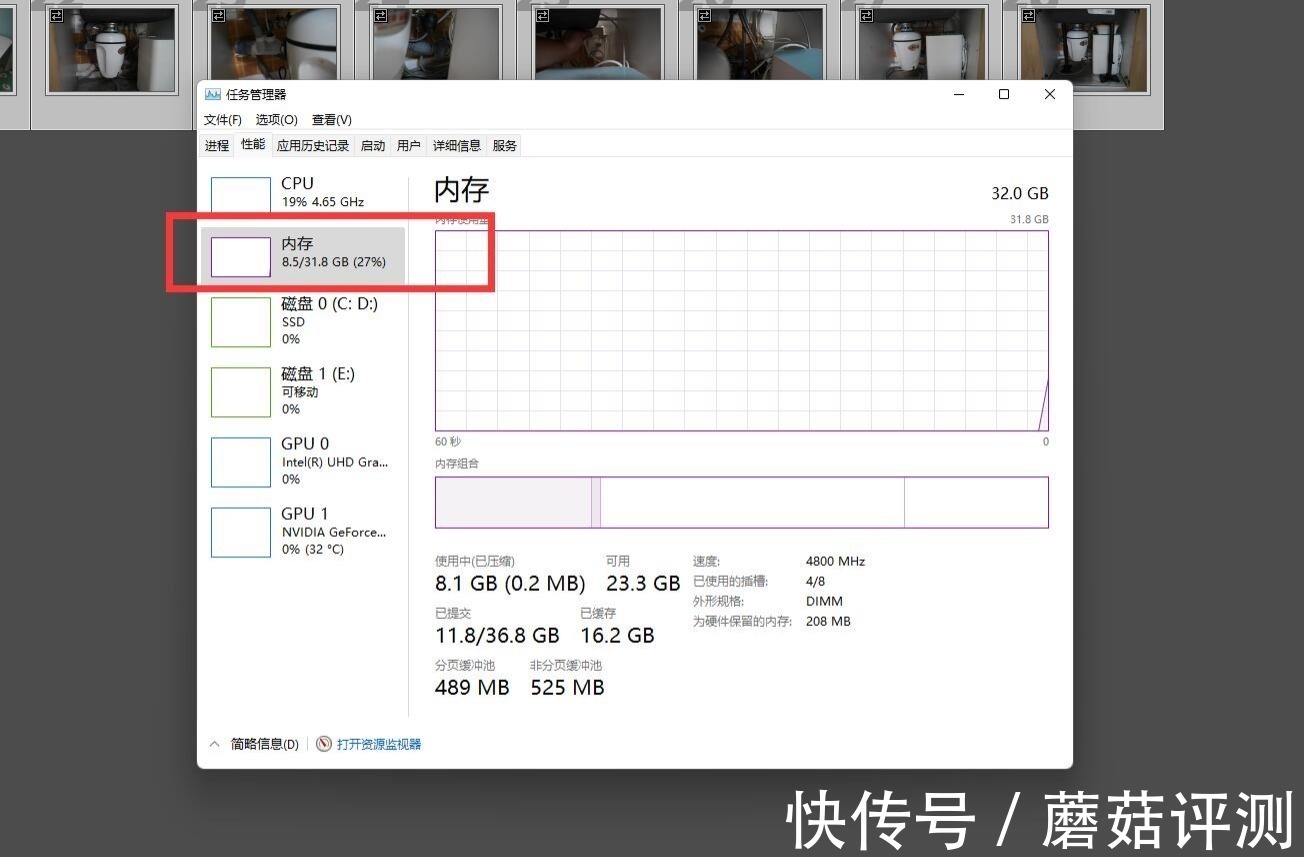Switch to the 服务 tab

coord(505,146)
